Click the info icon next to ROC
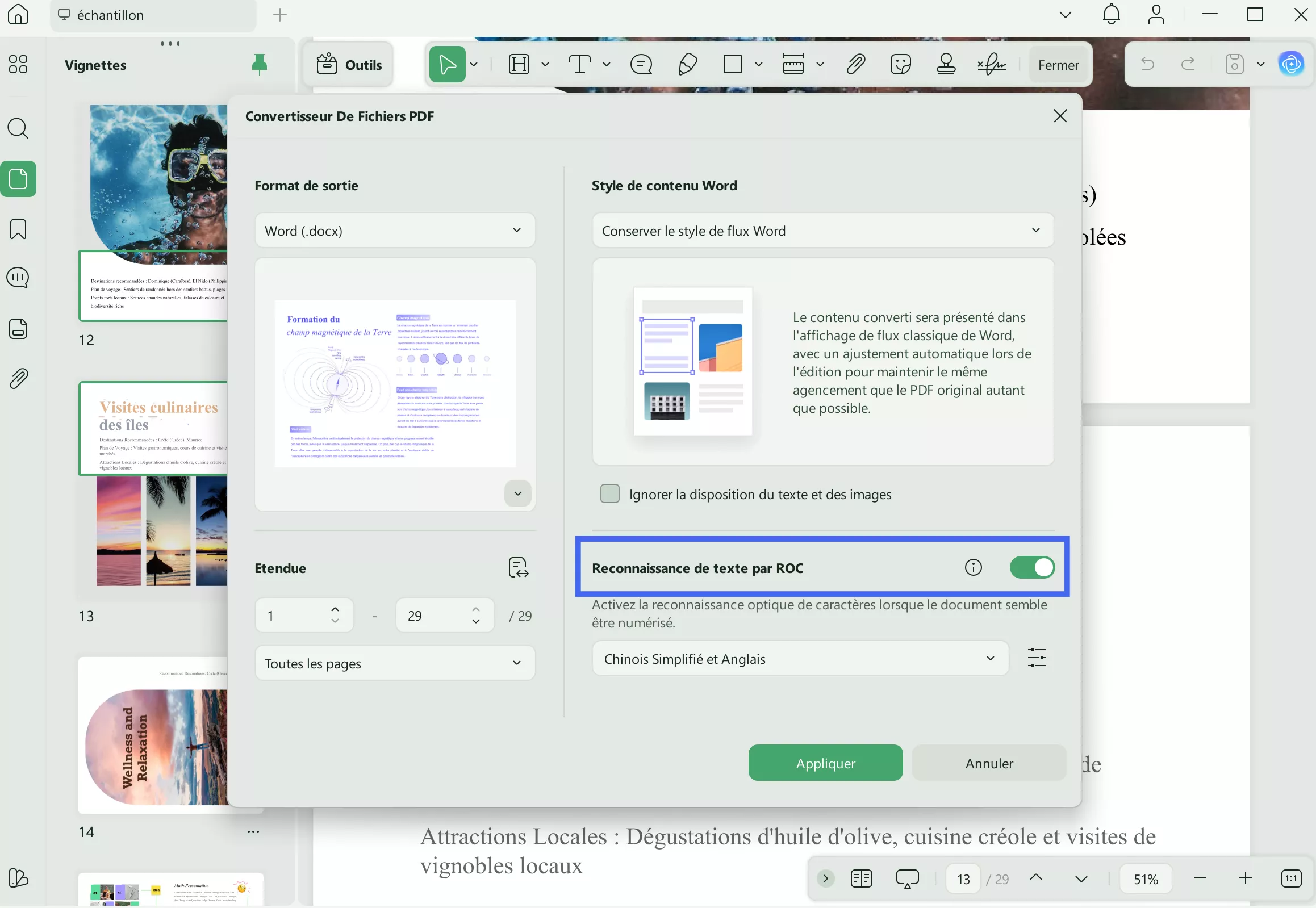Image resolution: width=1316 pixels, height=908 pixels. (x=973, y=567)
